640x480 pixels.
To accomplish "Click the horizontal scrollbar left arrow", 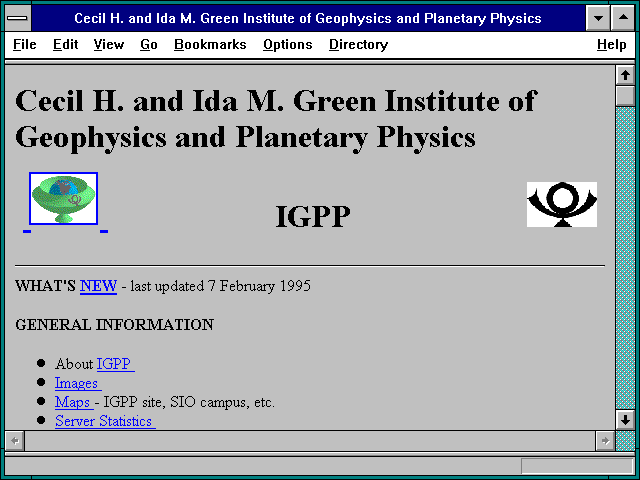I will (15, 441).
